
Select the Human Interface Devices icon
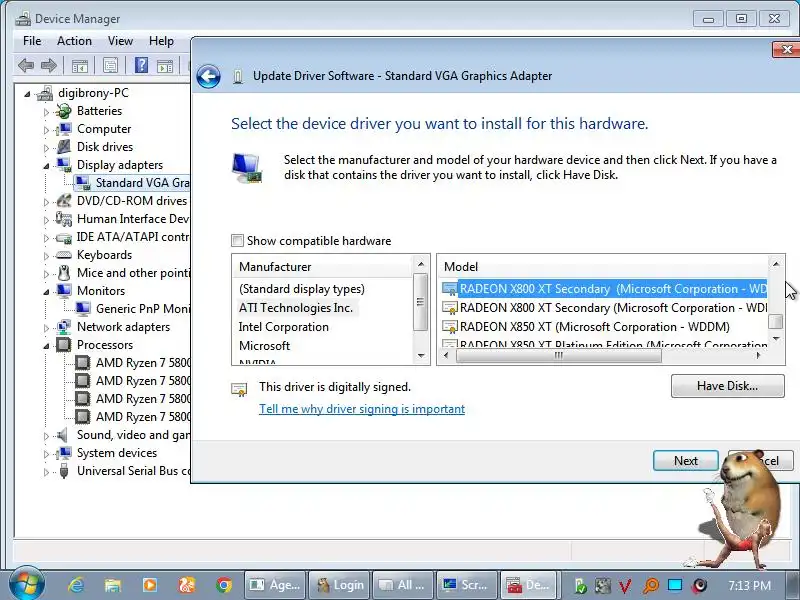(x=64, y=219)
